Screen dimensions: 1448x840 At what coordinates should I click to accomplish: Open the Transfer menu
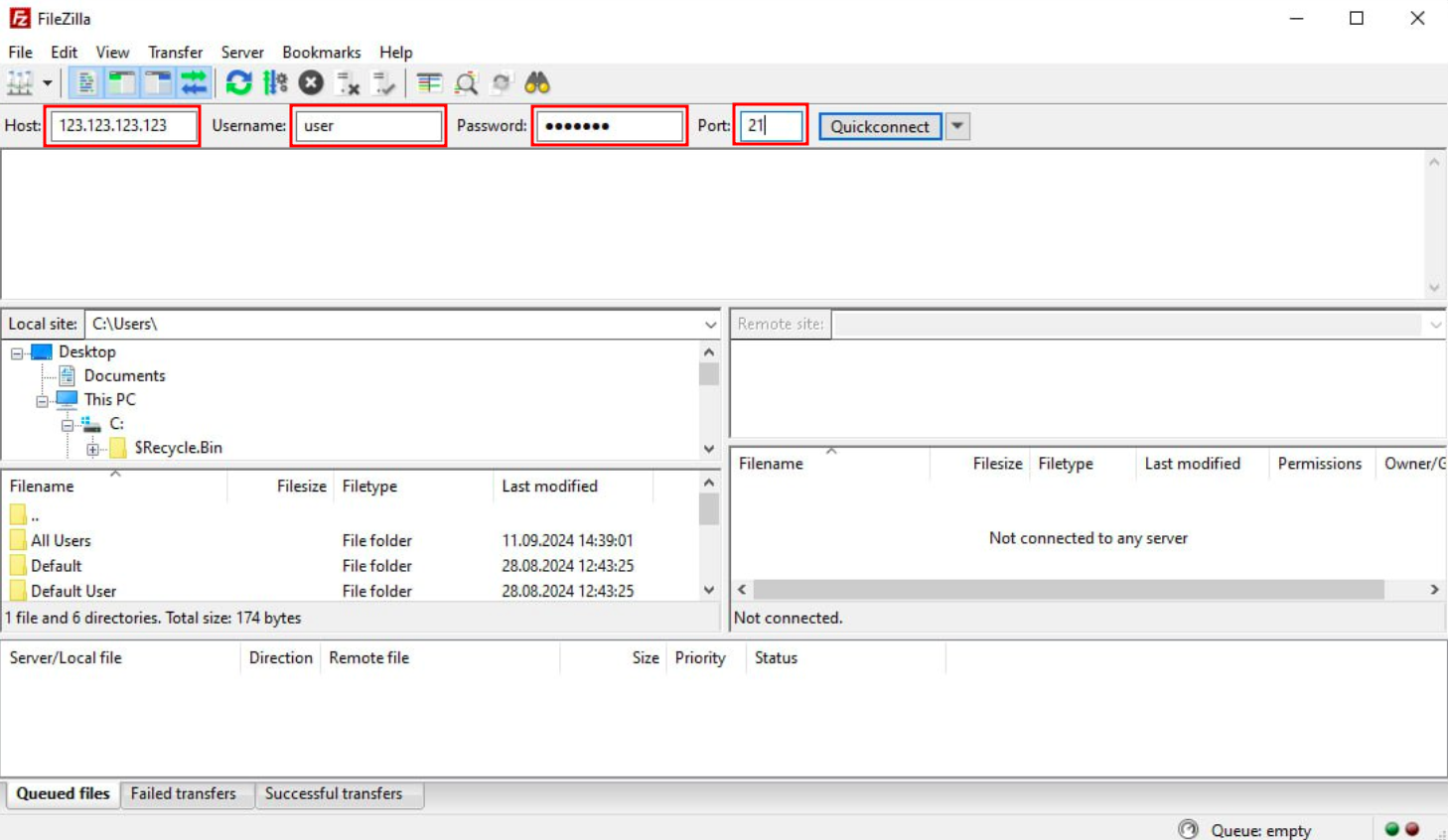pos(175,53)
